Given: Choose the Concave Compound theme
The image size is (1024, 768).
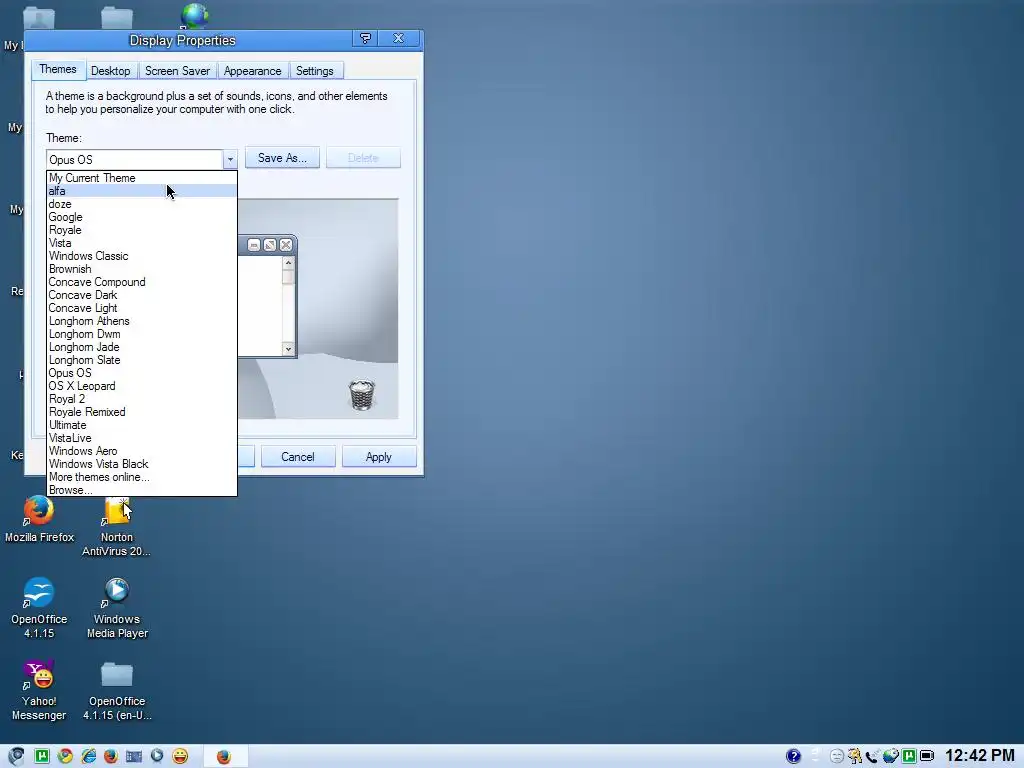Looking at the screenshot, I should pyautogui.click(x=142, y=282).
